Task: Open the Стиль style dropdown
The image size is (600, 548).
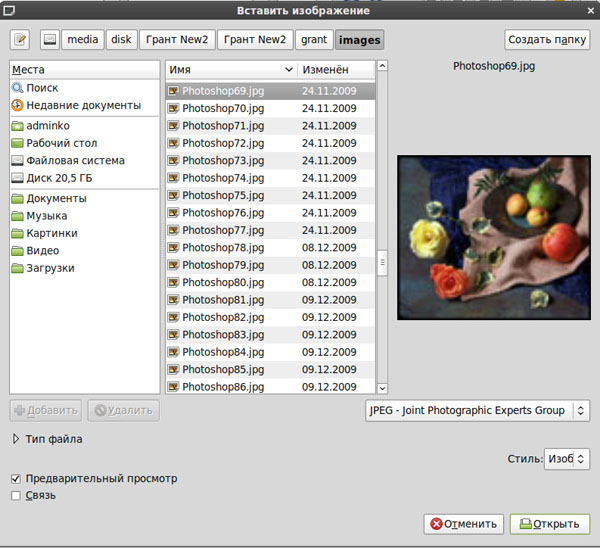Action: tap(567, 458)
